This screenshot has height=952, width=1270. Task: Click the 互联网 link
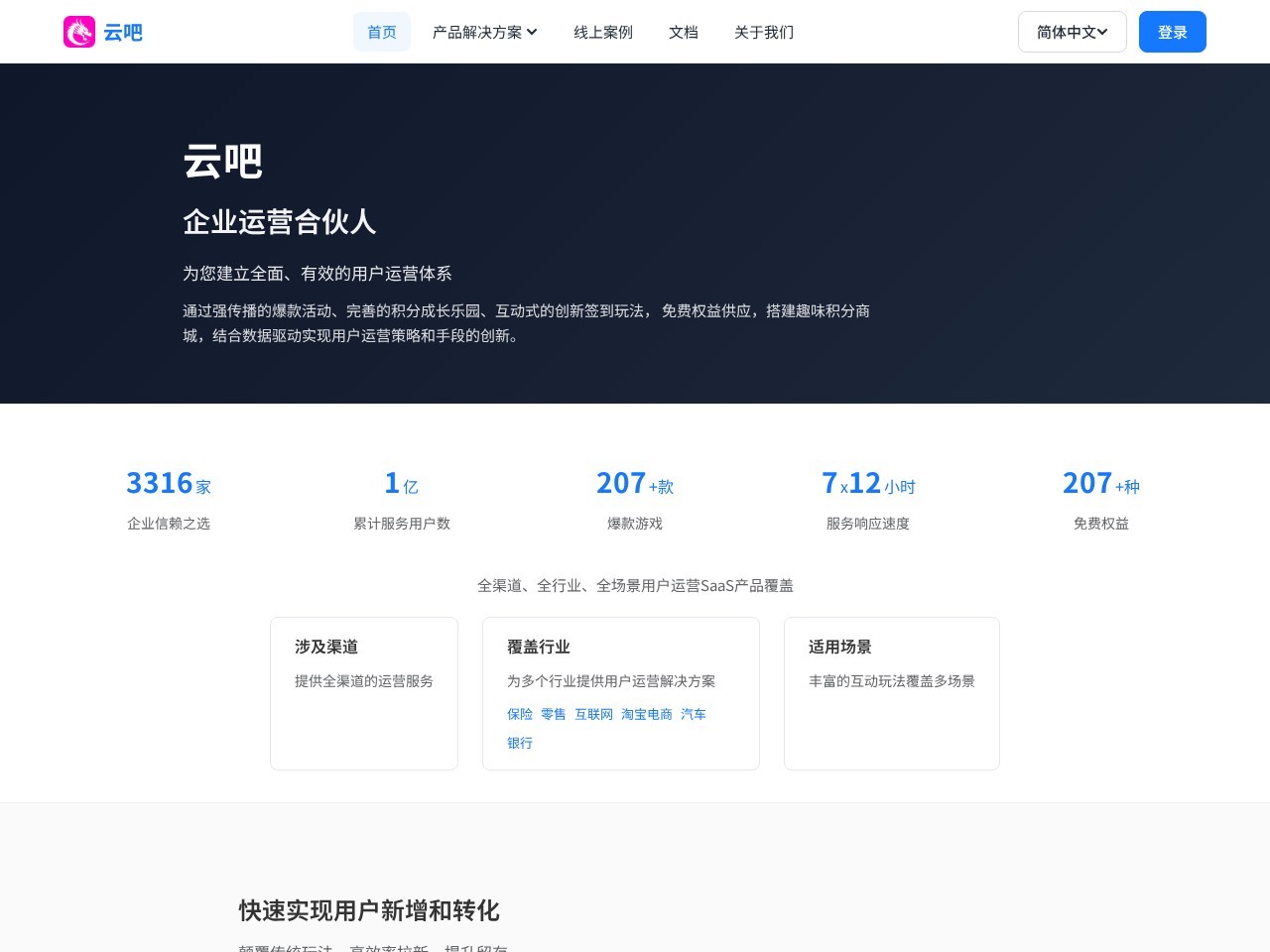[595, 714]
